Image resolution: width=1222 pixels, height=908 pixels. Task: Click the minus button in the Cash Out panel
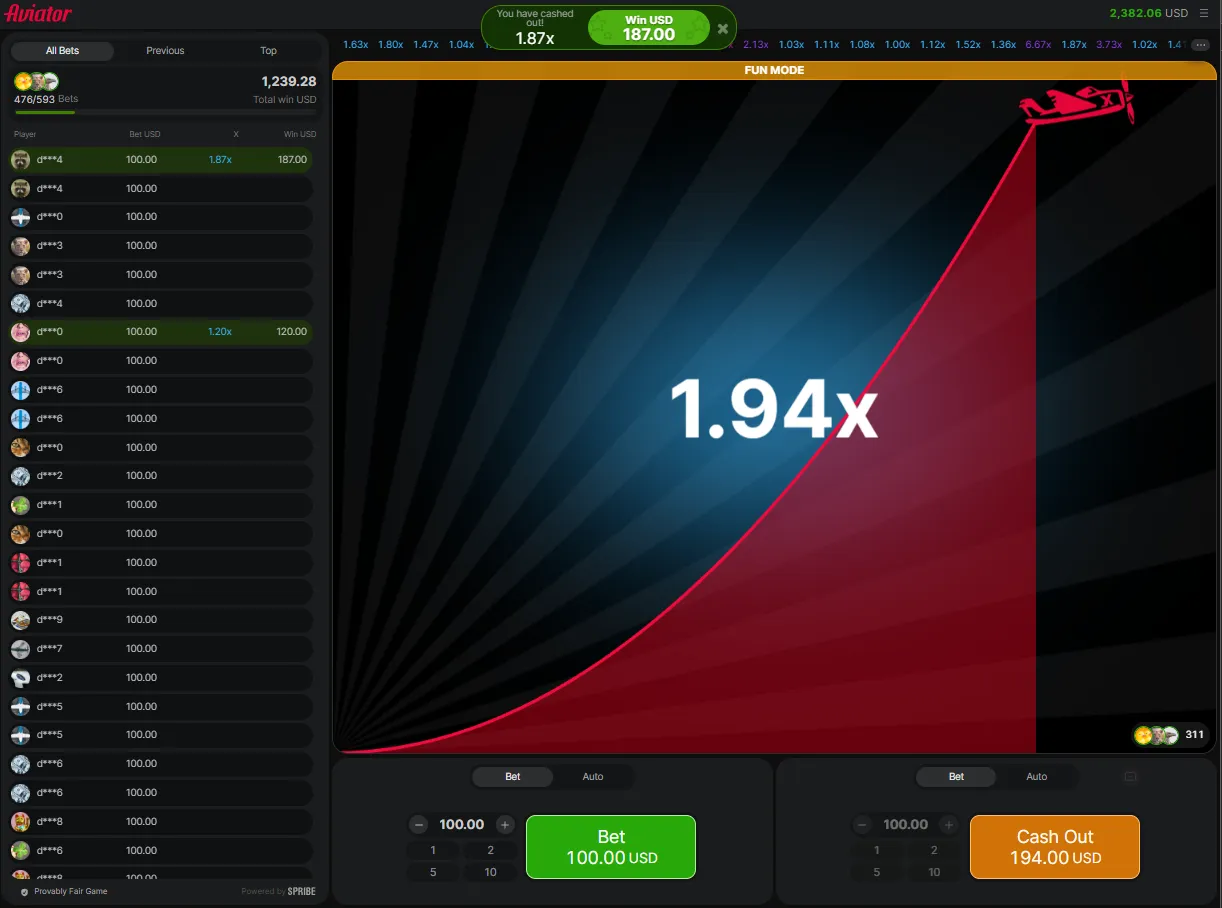863,825
